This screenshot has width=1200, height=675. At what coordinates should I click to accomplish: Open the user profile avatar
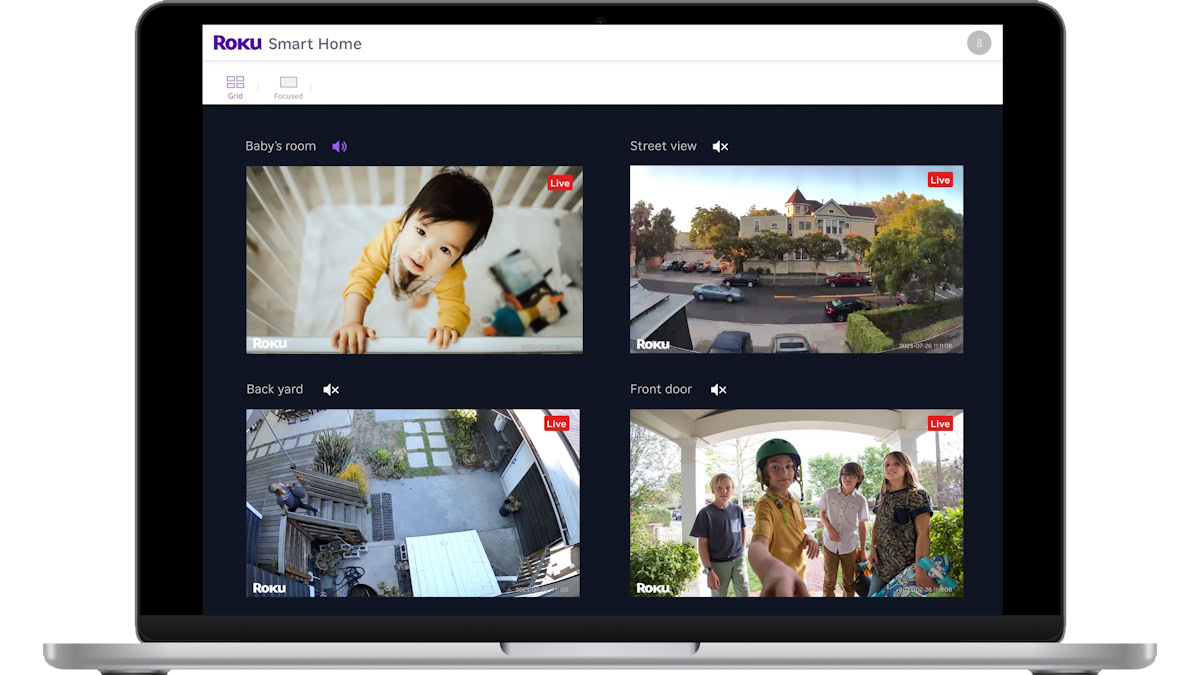pyautogui.click(x=979, y=43)
